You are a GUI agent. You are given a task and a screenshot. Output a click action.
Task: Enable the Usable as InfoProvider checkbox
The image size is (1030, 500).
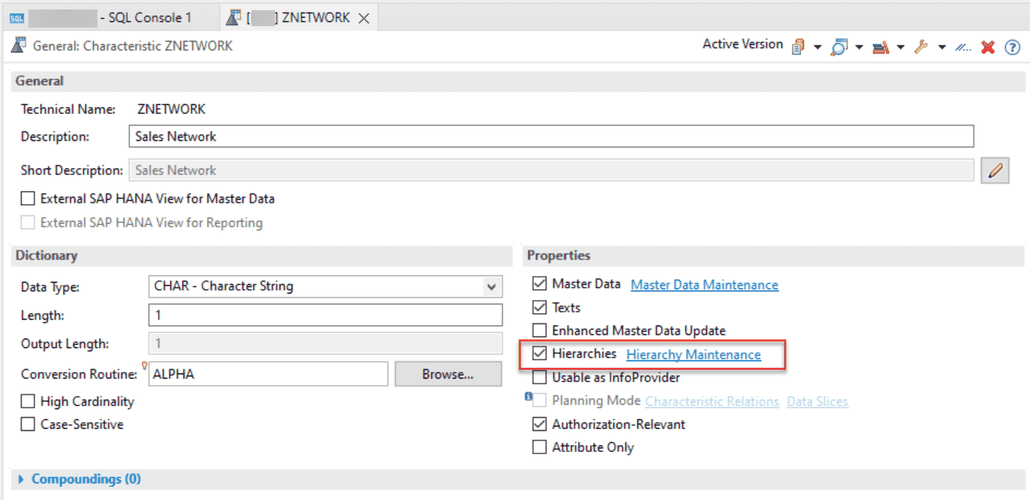click(x=540, y=378)
